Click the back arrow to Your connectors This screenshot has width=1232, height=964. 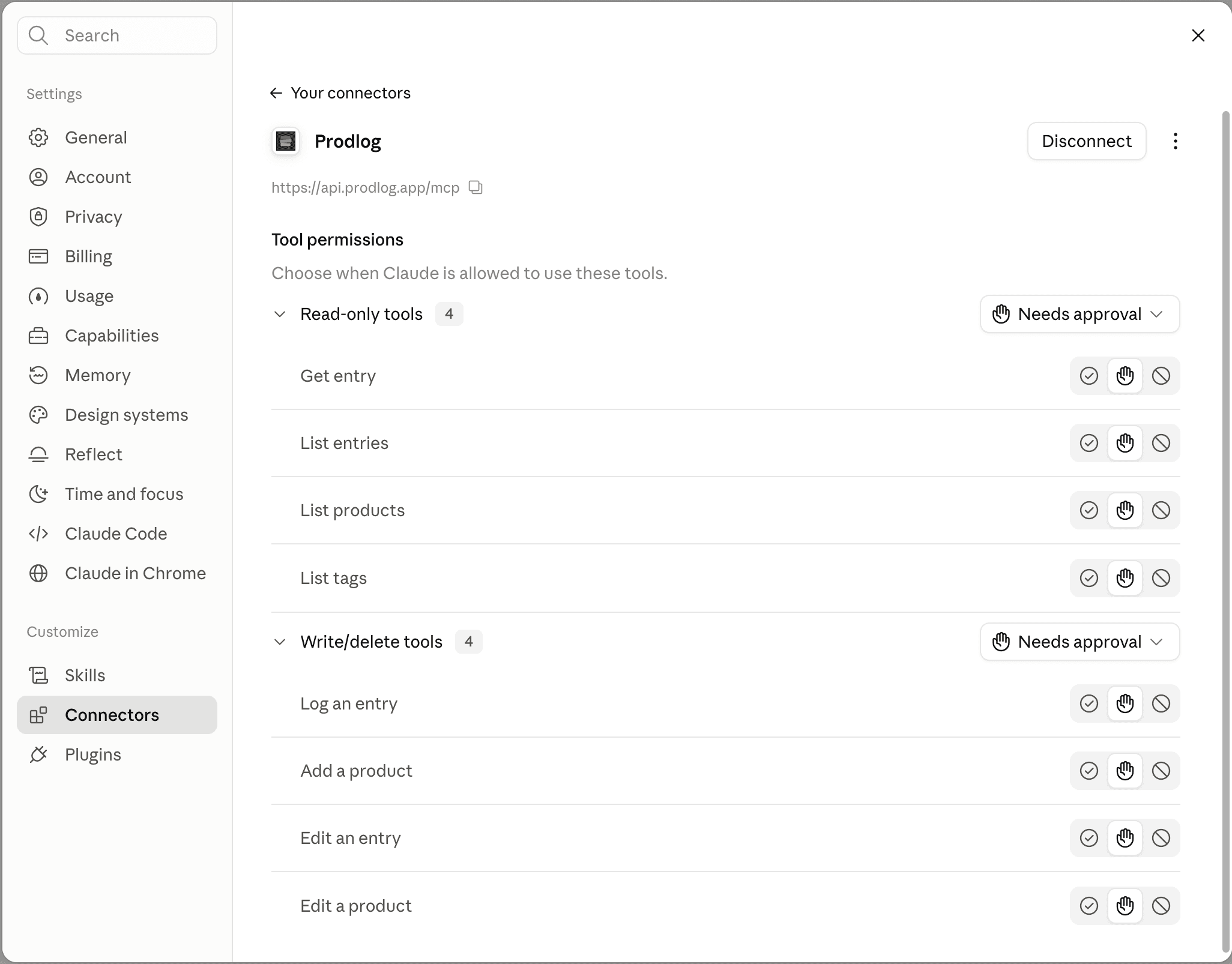pos(276,93)
